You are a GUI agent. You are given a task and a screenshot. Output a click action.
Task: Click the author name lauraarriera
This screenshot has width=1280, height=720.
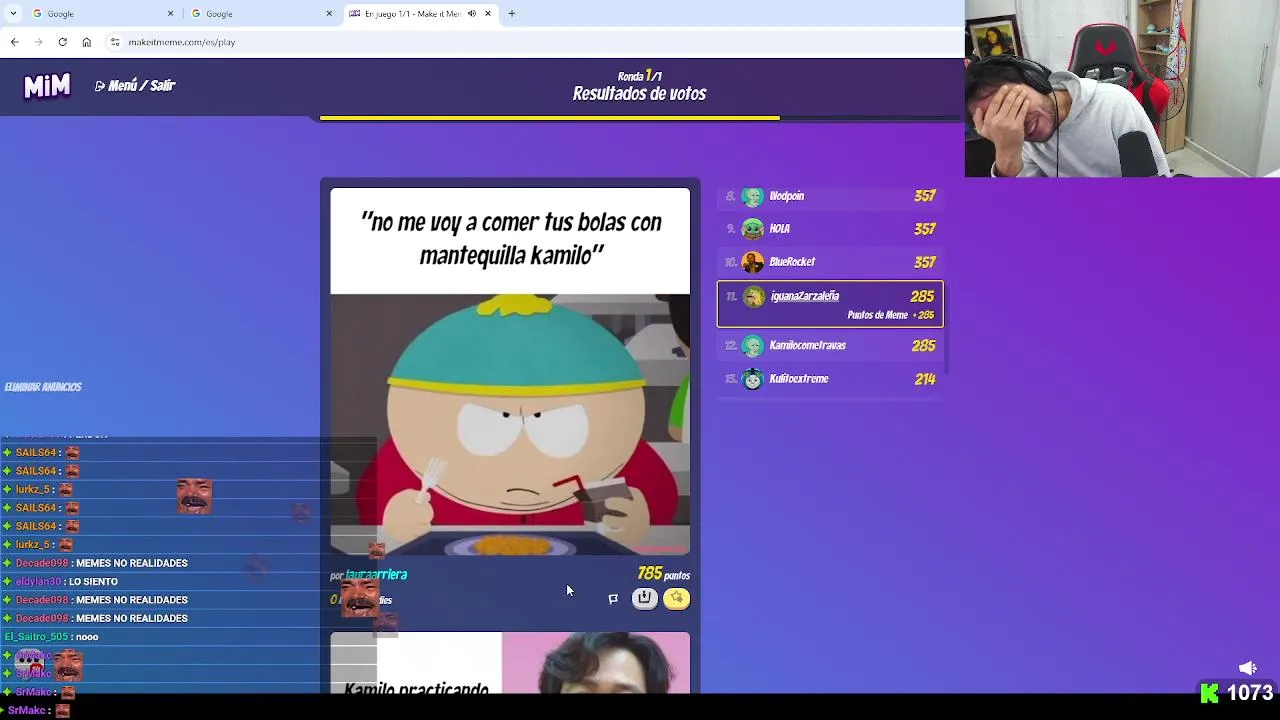click(x=376, y=575)
